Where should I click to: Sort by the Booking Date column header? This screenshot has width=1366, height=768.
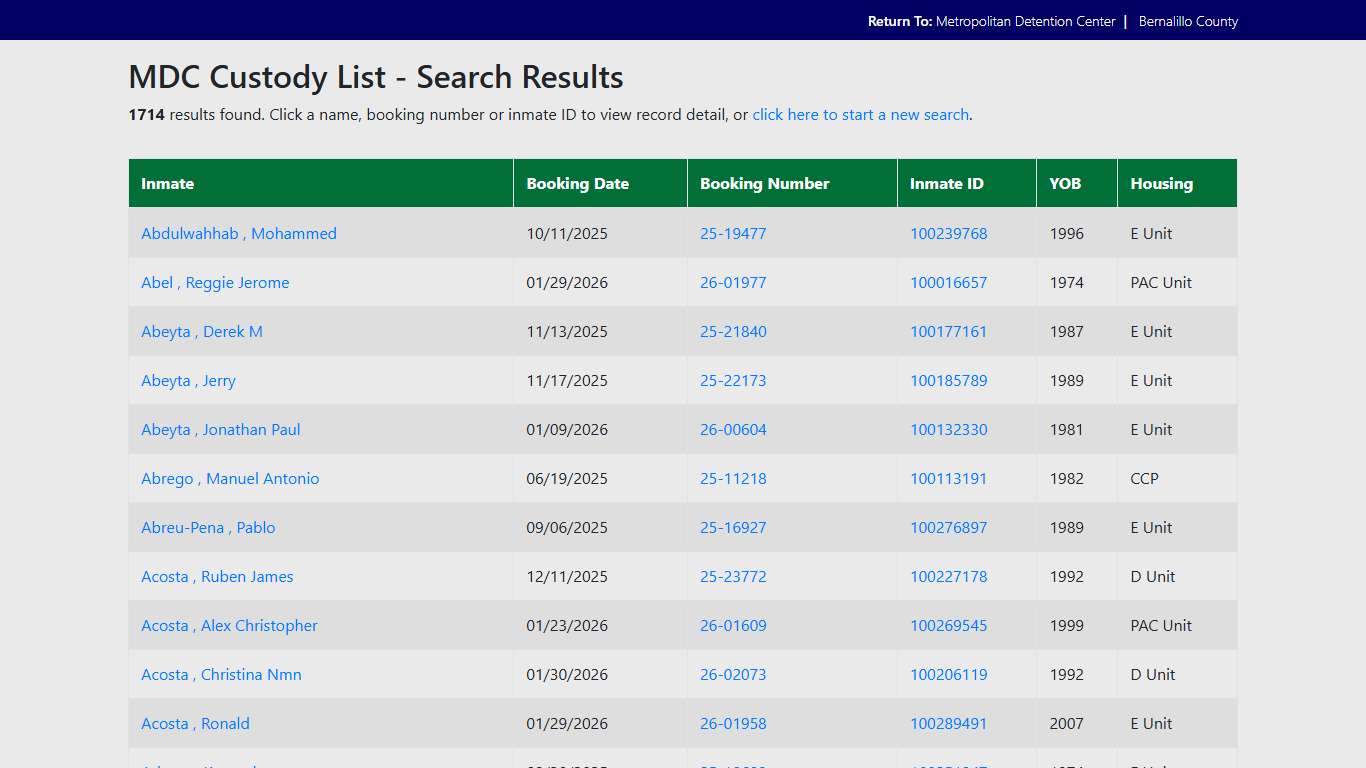(x=578, y=183)
